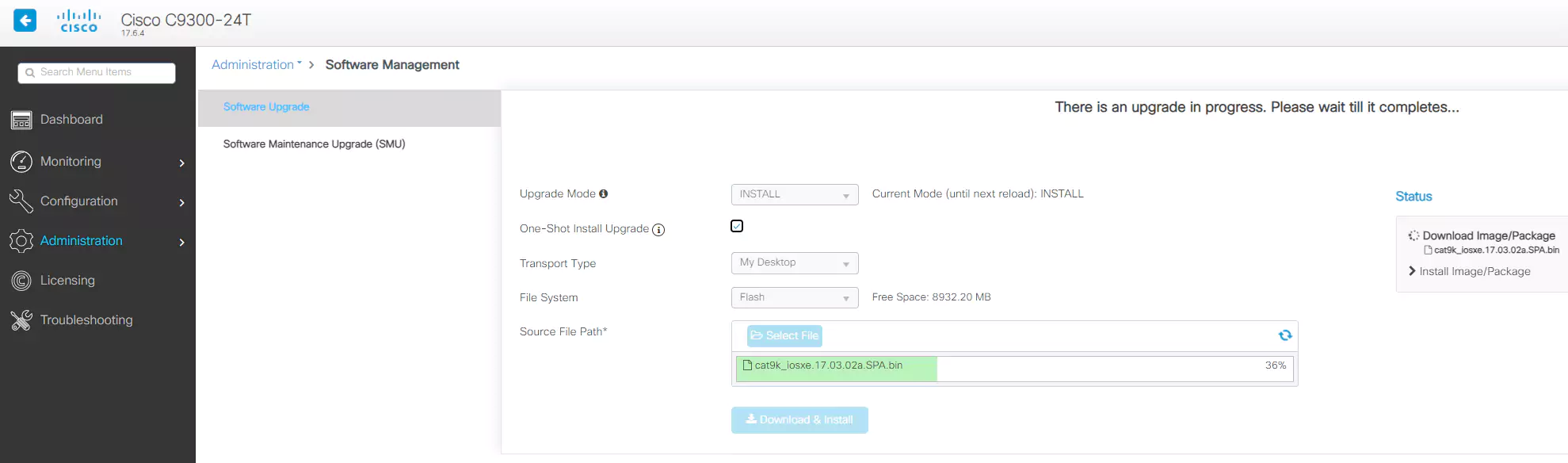This screenshot has width=1568, height=463.
Task: Click the One-Shot Install Upgrade info icon
Action: 658,230
